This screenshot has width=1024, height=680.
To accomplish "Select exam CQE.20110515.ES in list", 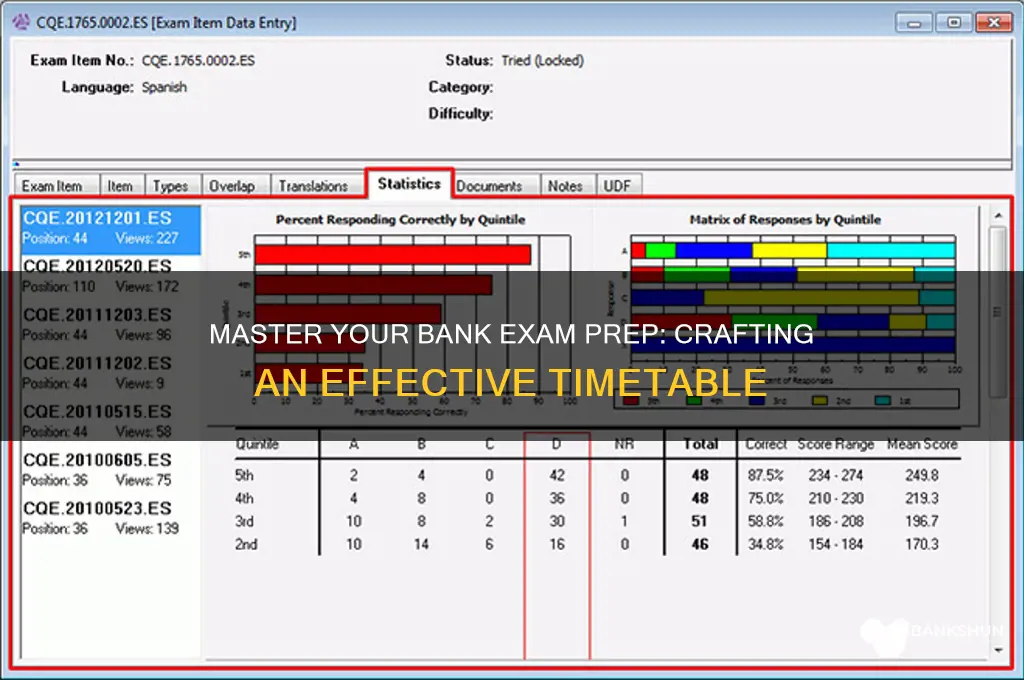I will click(110, 421).
